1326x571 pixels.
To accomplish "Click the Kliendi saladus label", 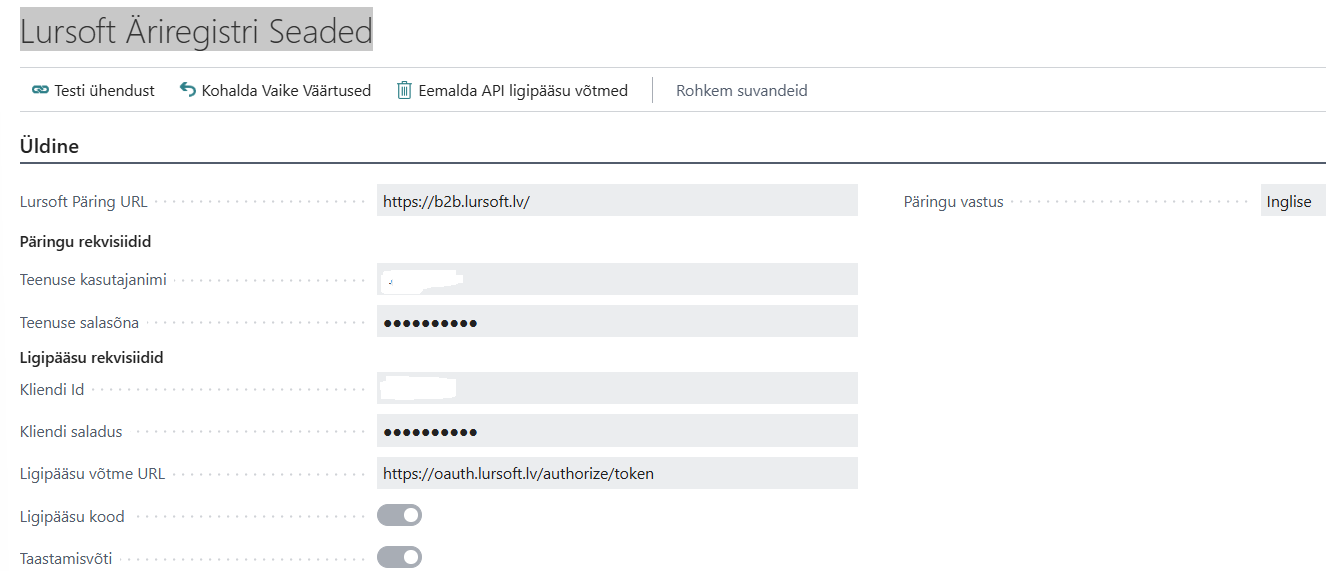I will click(x=71, y=431).
